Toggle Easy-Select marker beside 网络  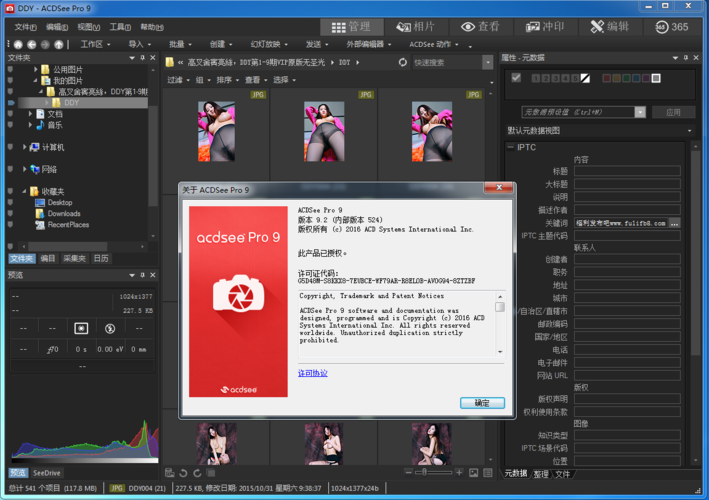point(10,169)
